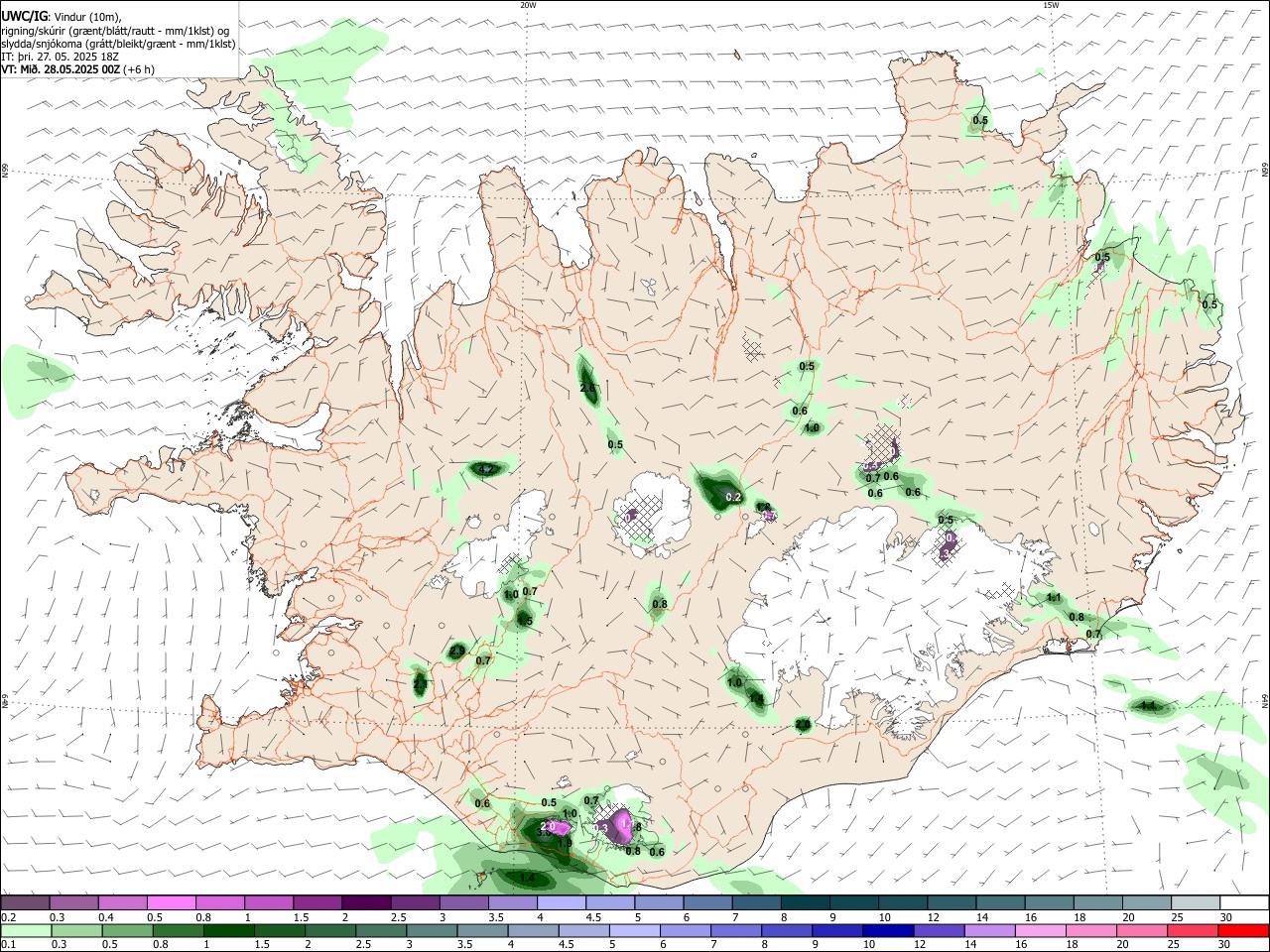Viewport: 1270px width, 952px height.
Task: Click the crimson 25–30 rain legend swatch
Action: (x=1191, y=930)
